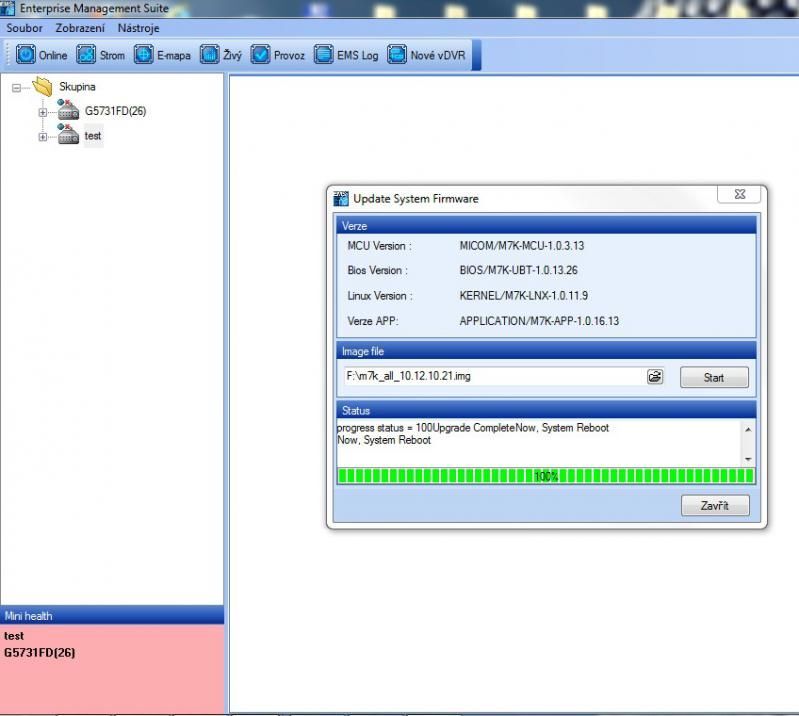The height and width of the screenshot is (716, 799).
Task: Click the Online toolbar icon
Action: coord(26,55)
